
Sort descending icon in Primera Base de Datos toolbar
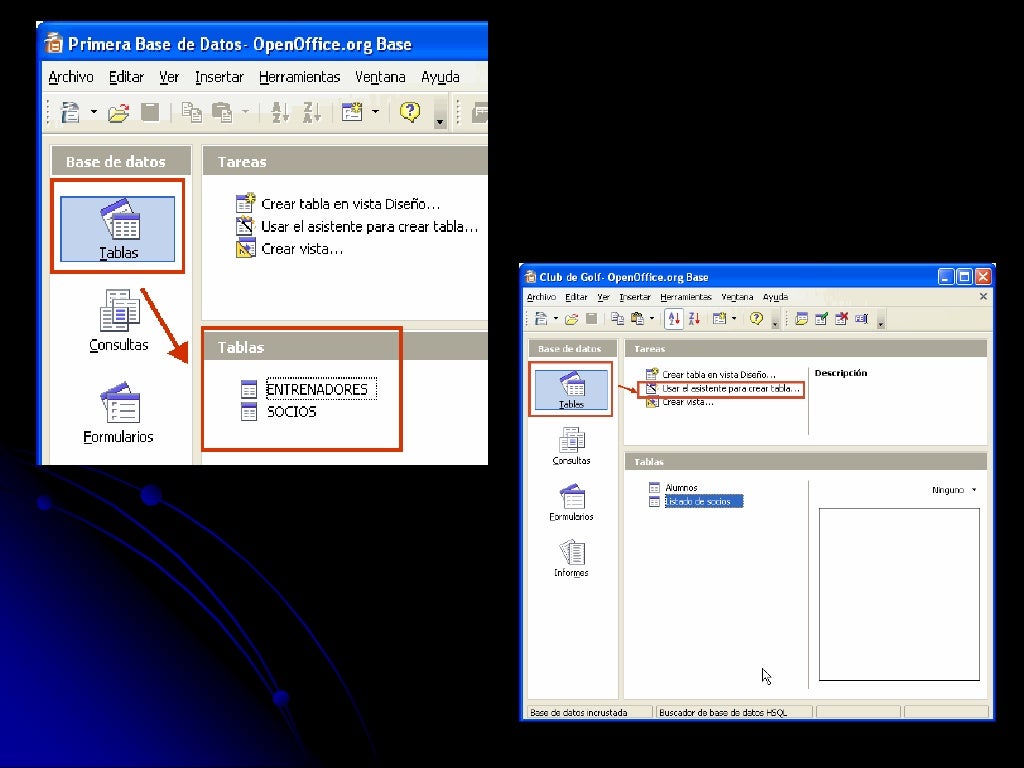(312, 112)
